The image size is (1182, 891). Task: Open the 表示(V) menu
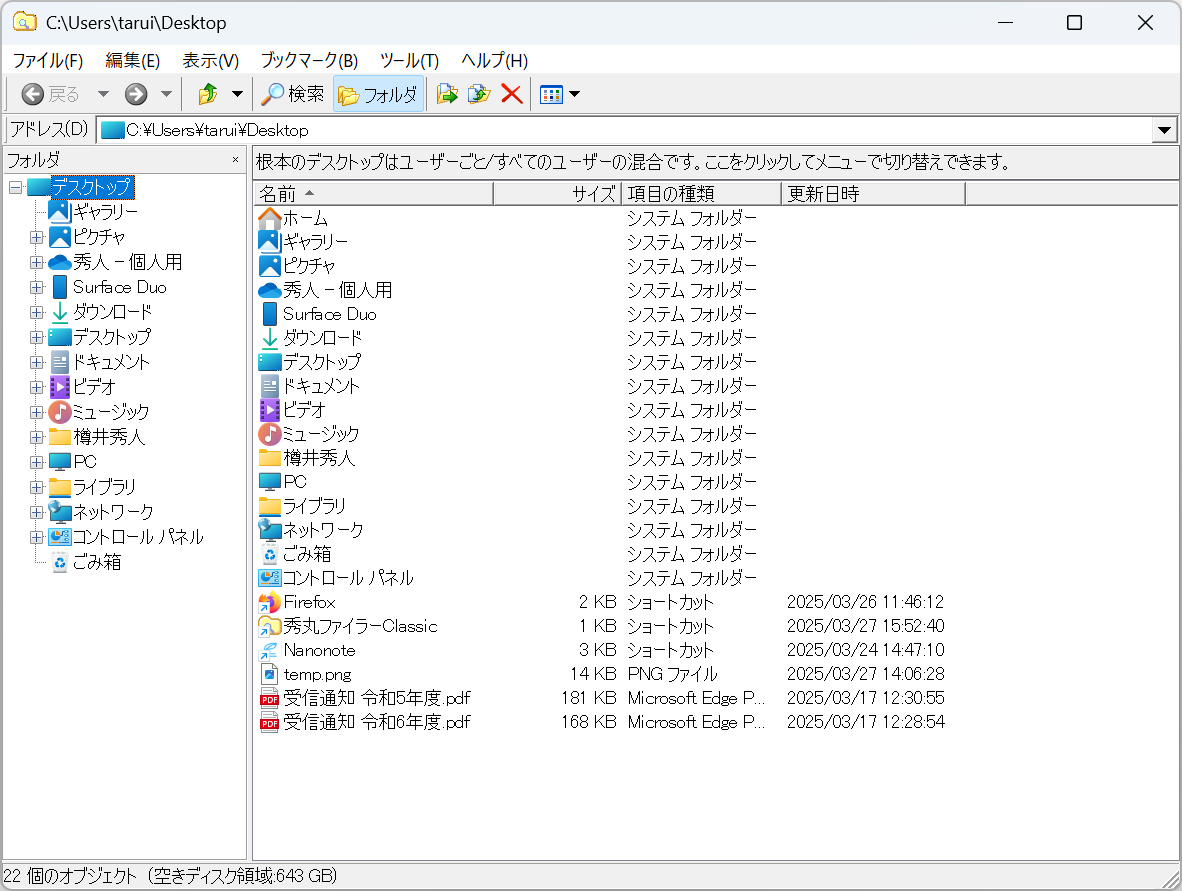tap(210, 60)
